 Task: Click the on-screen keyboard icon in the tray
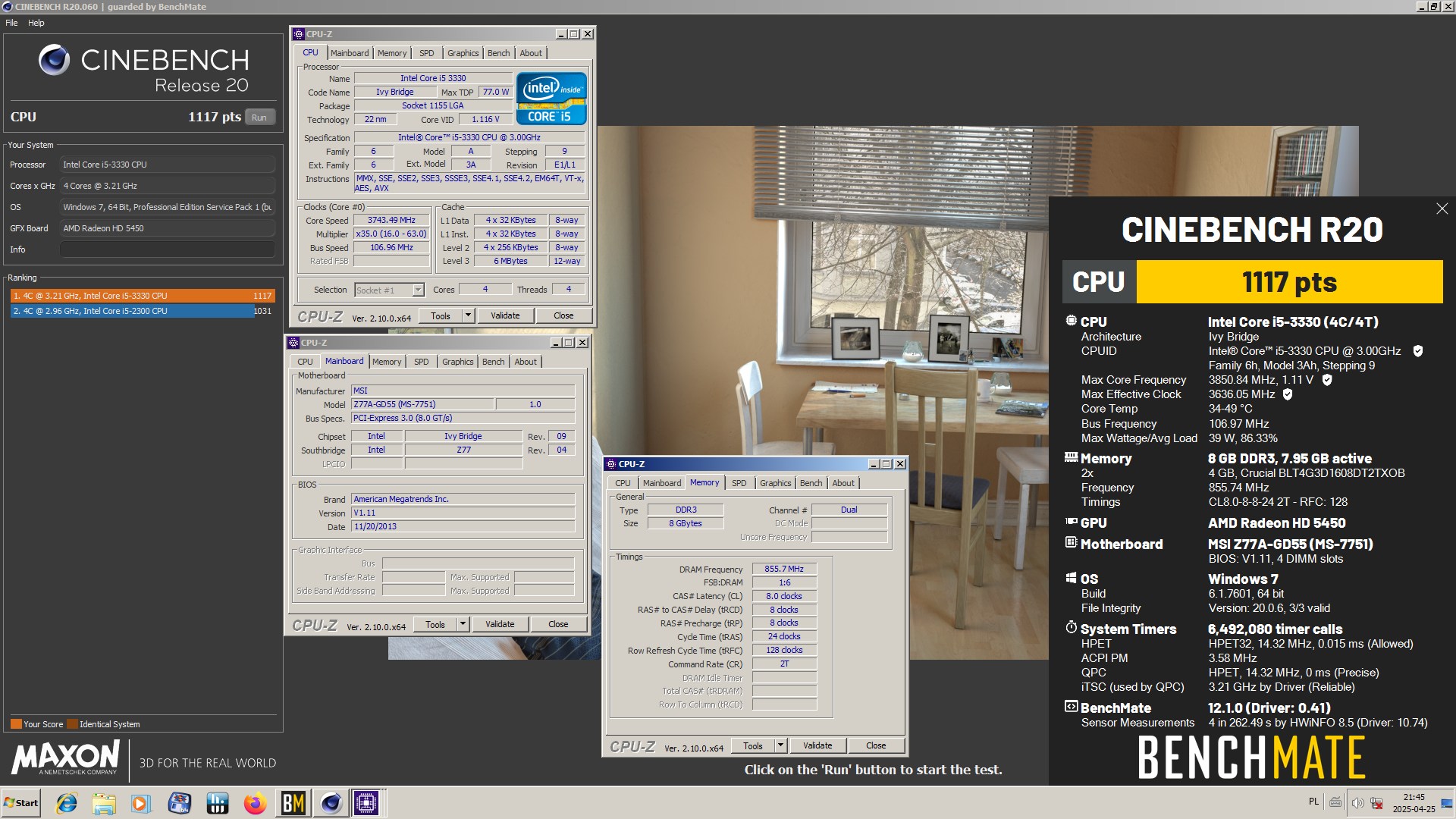coord(1335,802)
